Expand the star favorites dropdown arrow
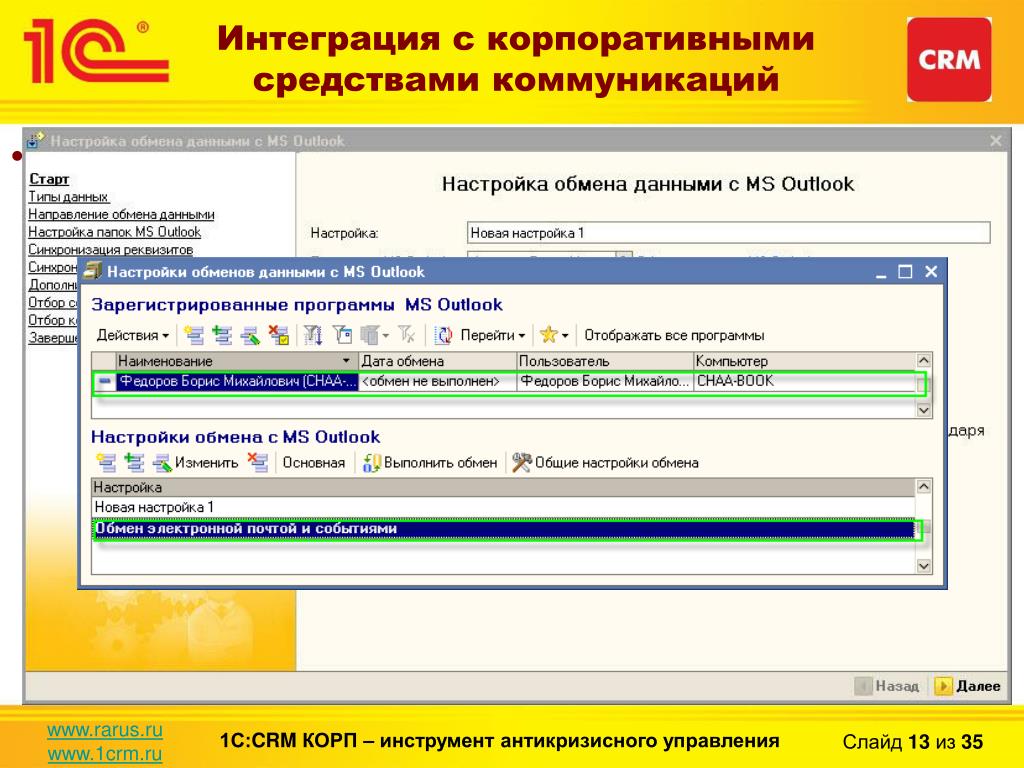The image size is (1024, 768). coord(565,336)
